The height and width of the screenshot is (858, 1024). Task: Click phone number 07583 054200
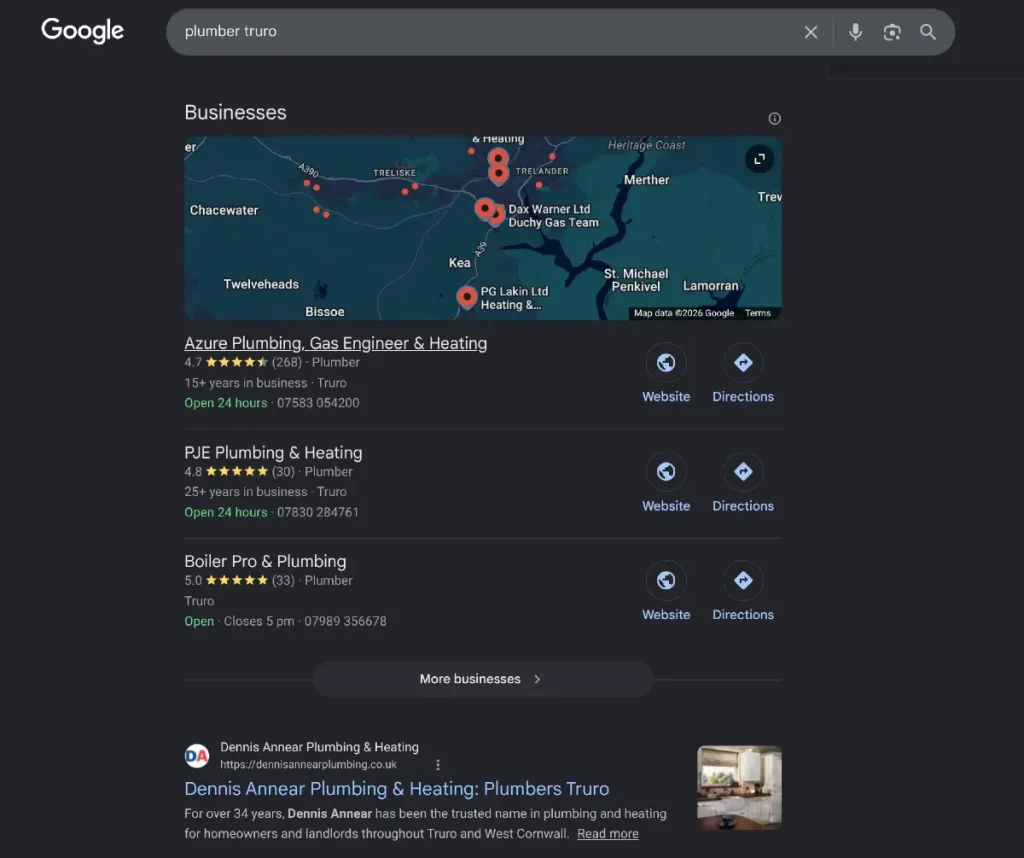[x=318, y=403]
